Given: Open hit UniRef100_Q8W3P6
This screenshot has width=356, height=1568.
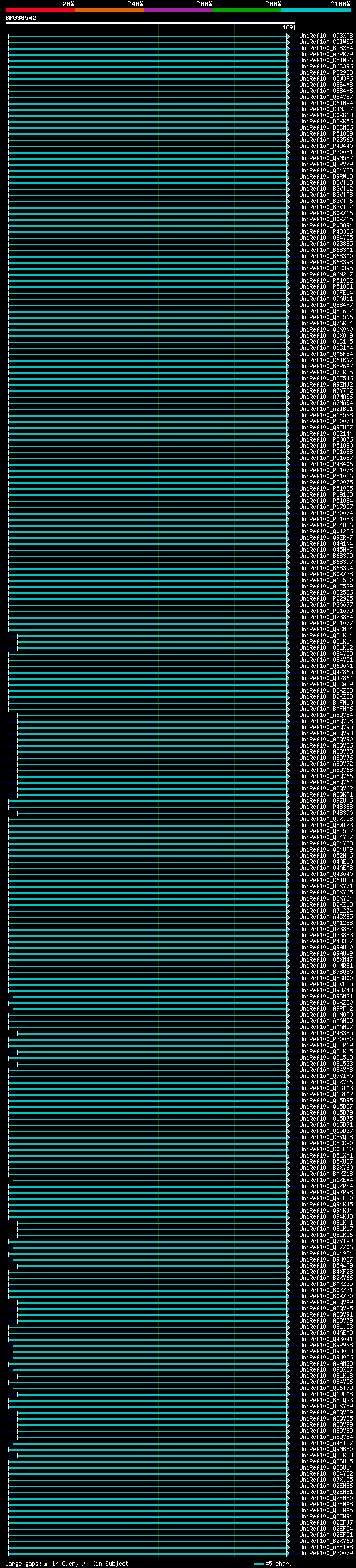Looking at the screenshot, I should [326, 78].
